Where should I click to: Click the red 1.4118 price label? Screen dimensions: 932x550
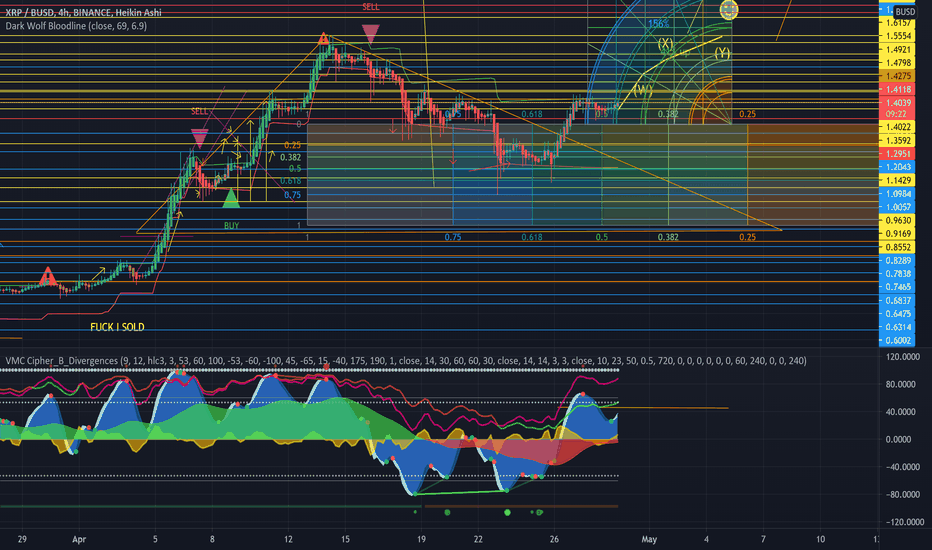click(898, 89)
